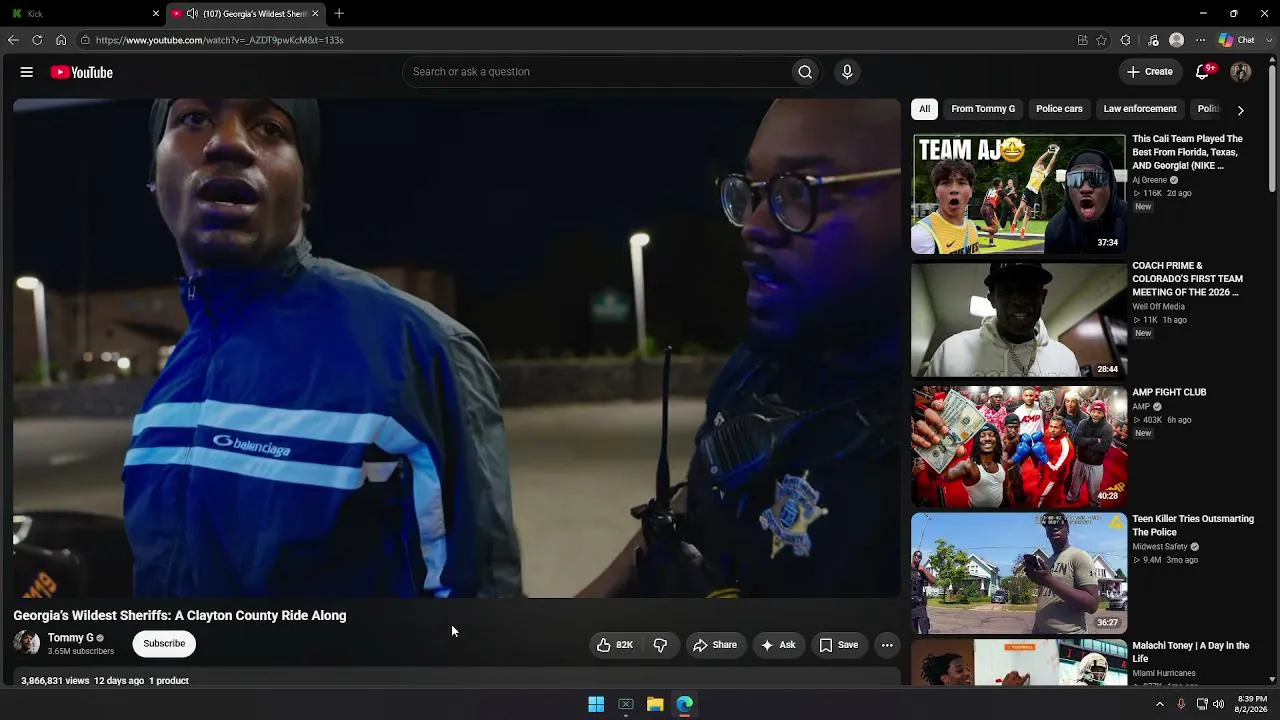
Task: Open YouTube notifications bell
Action: [x=1203, y=72]
